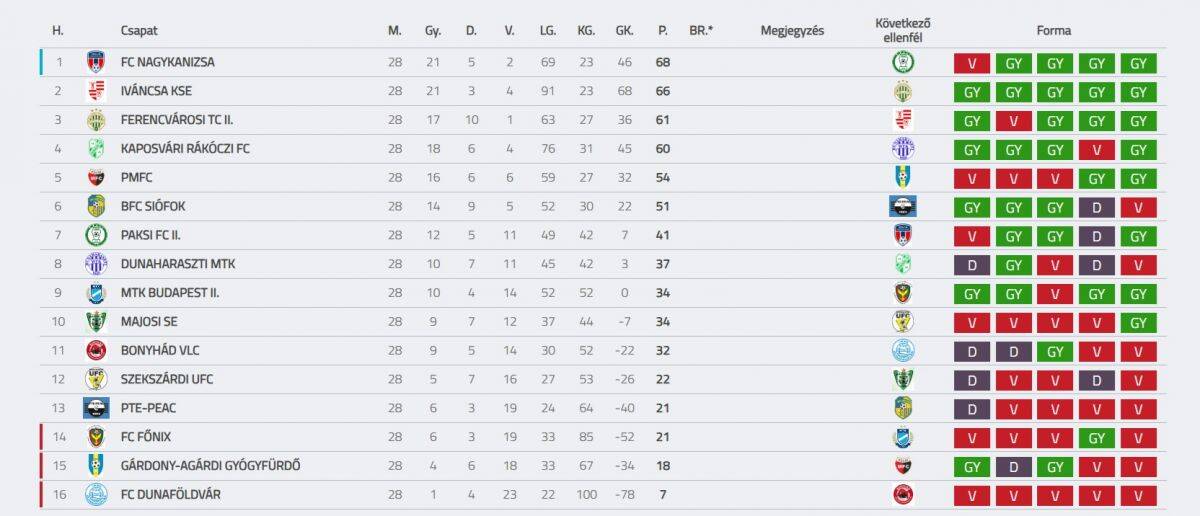Click the Iváncsa KSE team crest

pyautogui.click(x=96, y=91)
